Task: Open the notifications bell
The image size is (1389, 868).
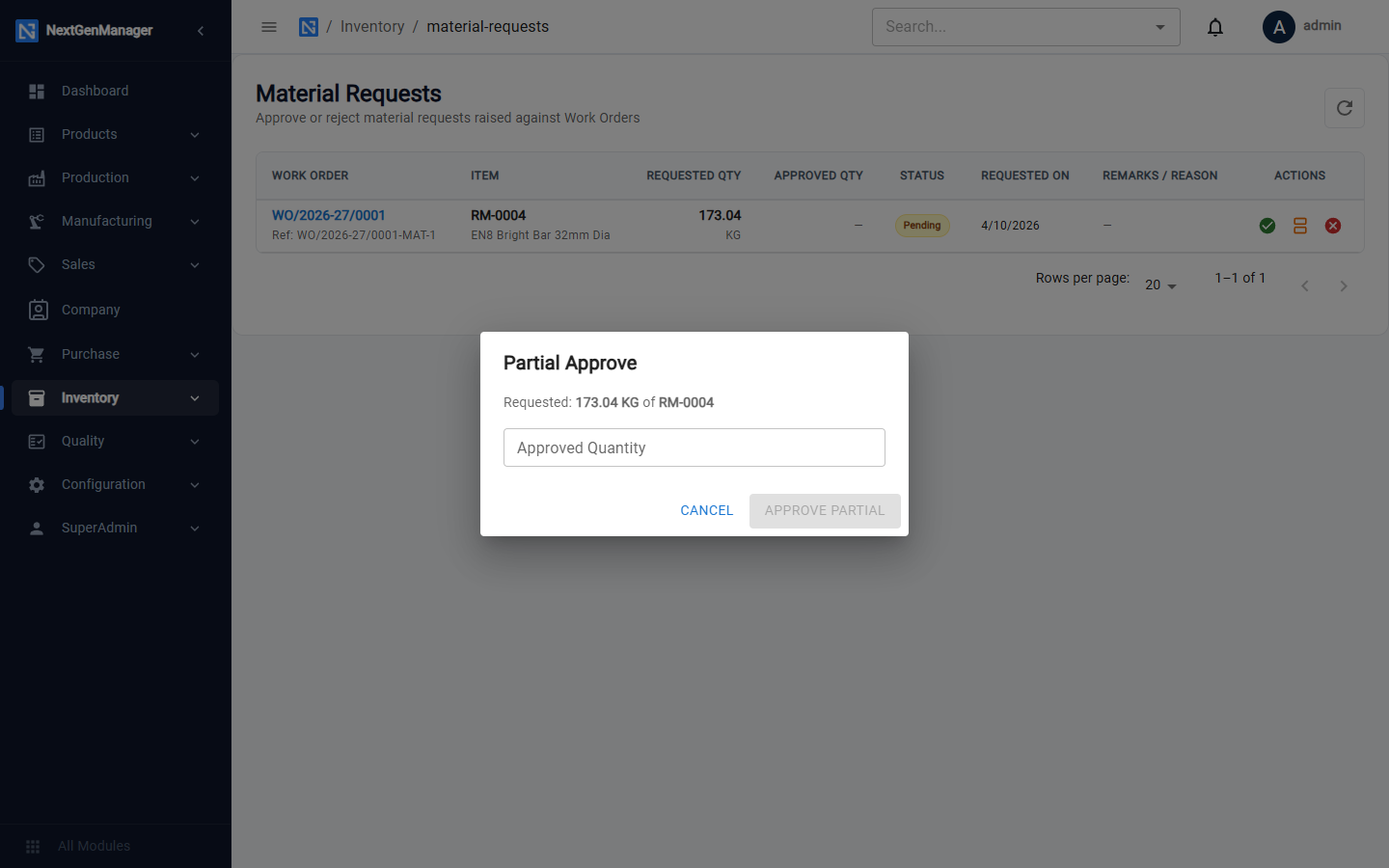Action: point(1215,27)
